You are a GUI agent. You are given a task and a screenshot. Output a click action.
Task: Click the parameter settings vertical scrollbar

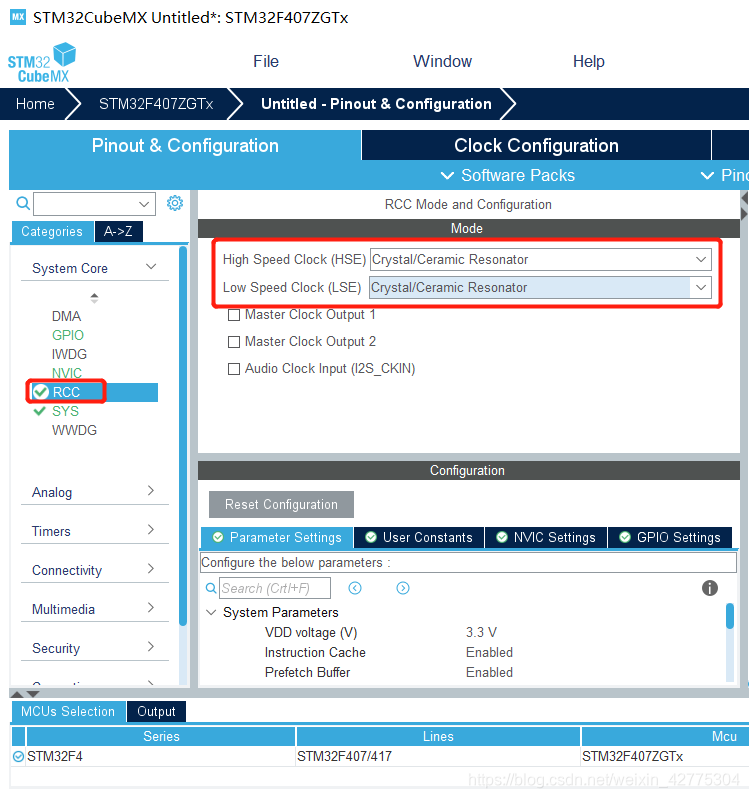[730, 616]
